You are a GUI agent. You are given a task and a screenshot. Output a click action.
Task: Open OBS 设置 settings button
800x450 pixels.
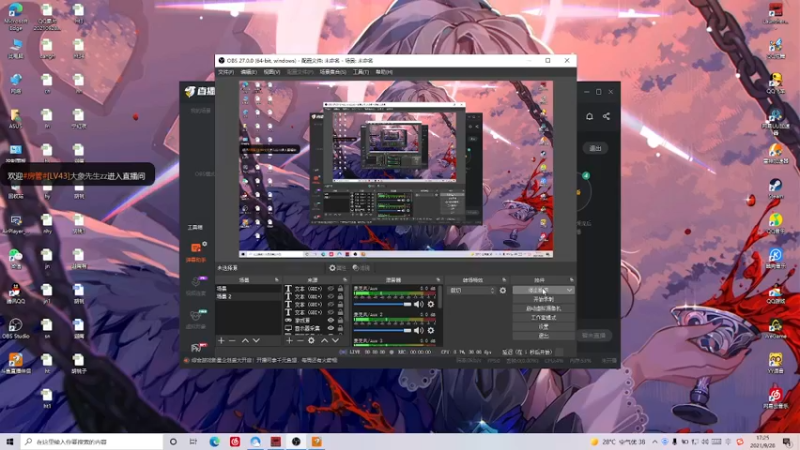tap(543, 327)
